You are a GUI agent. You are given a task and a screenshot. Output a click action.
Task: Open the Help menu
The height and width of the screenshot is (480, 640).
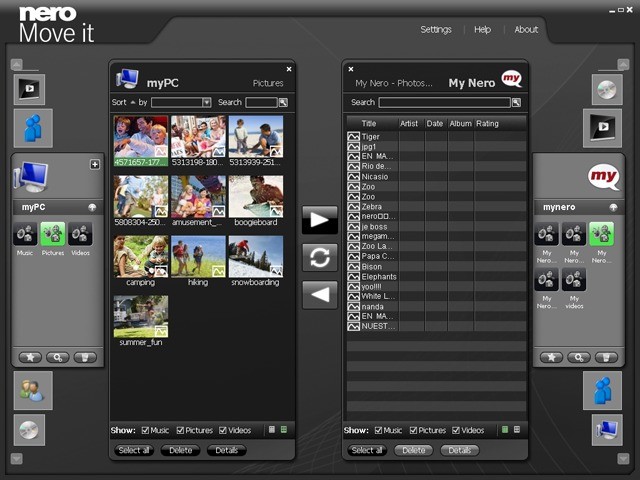(482, 30)
